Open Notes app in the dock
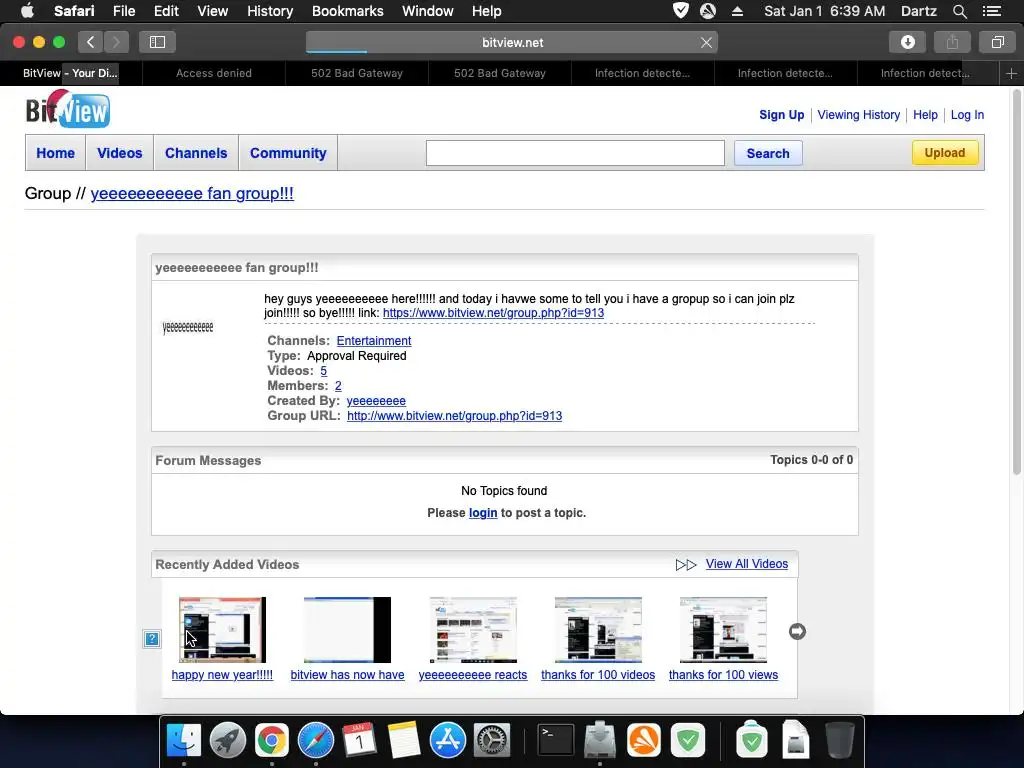 (x=404, y=740)
